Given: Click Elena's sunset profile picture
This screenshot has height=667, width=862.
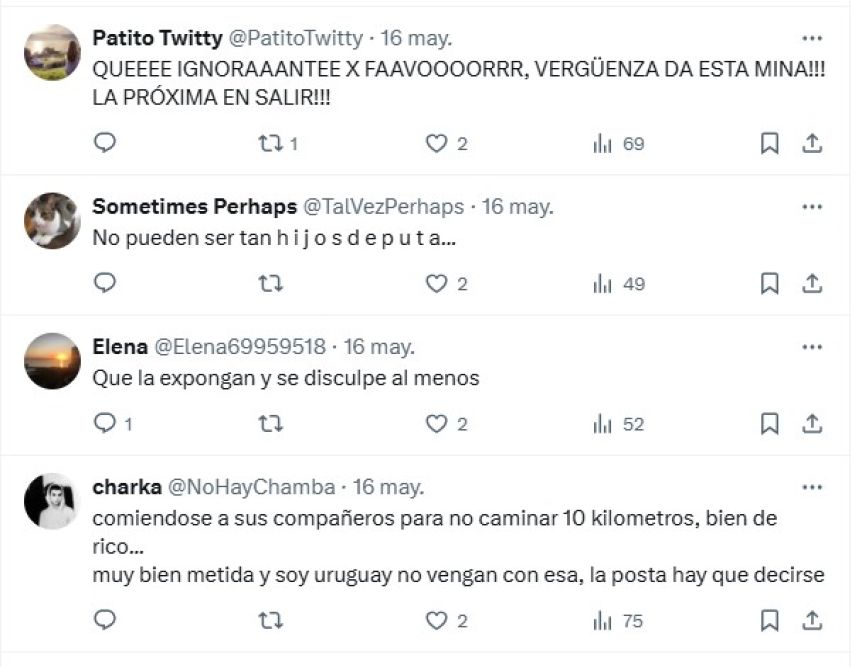Looking at the screenshot, I should 52,361.
